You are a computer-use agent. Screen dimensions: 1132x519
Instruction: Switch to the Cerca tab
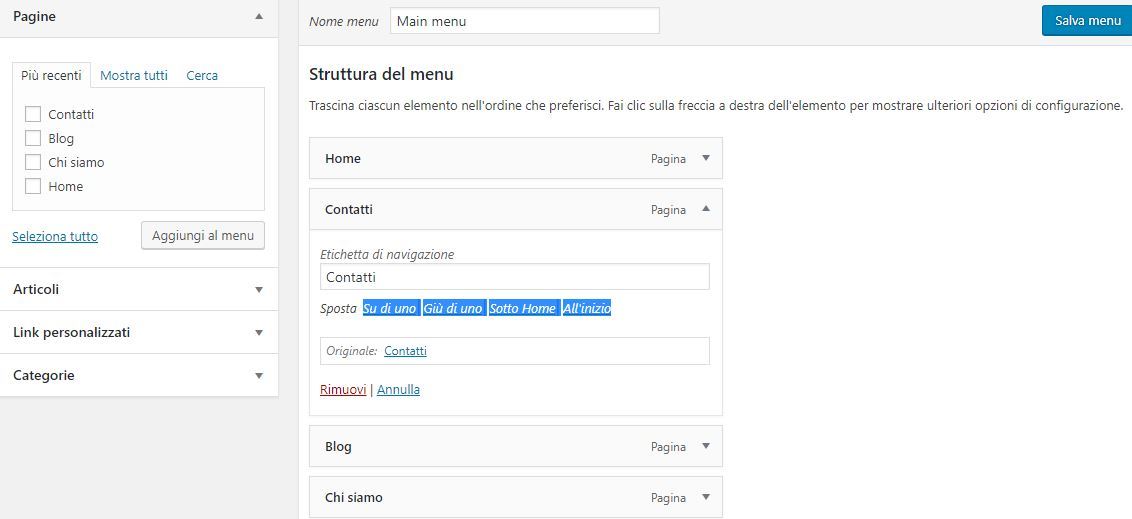click(202, 75)
